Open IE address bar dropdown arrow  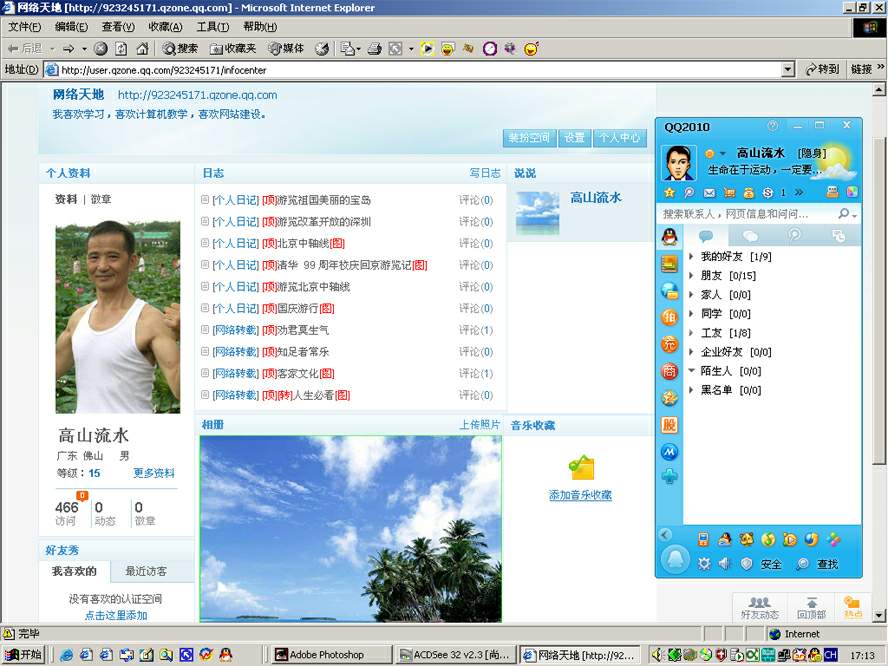[x=788, y=70]
